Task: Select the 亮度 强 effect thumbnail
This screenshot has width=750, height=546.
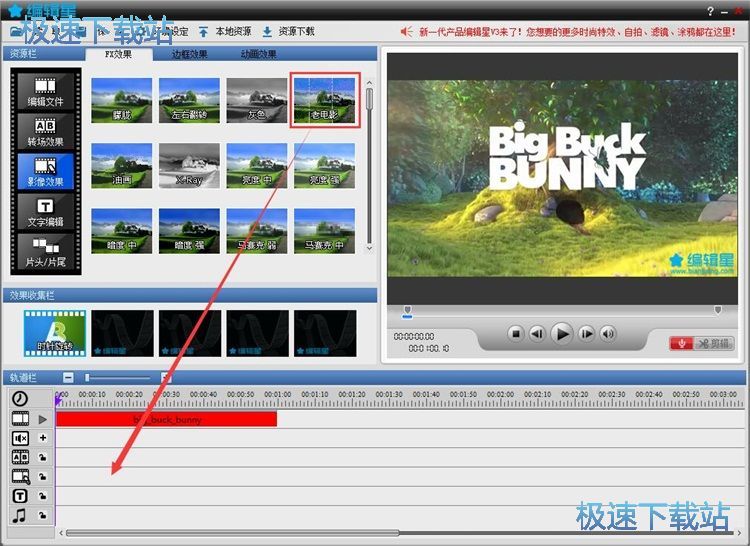Action: [325, 165]
